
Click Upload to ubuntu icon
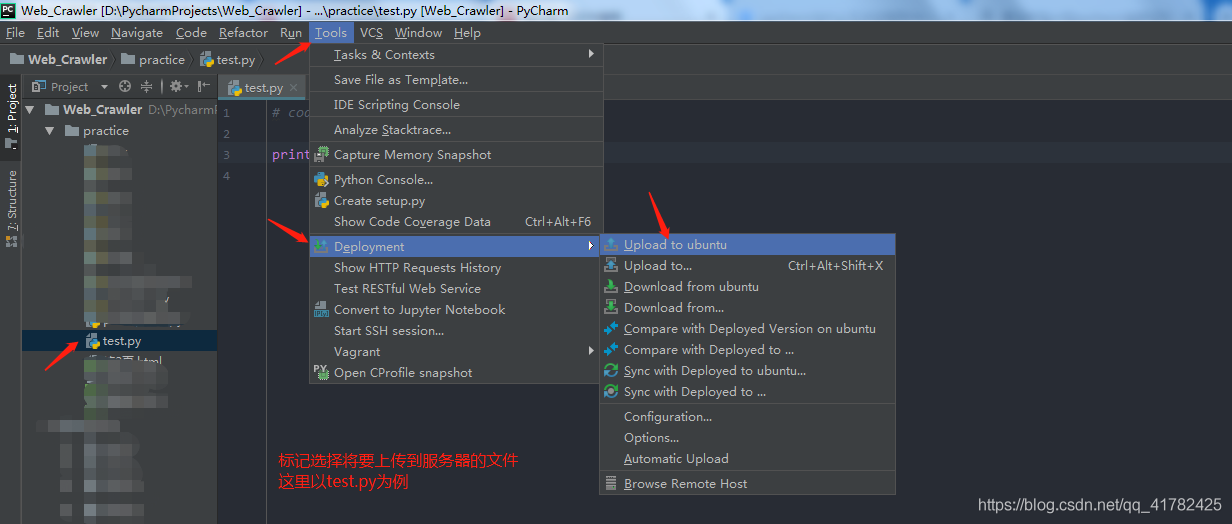611,245
